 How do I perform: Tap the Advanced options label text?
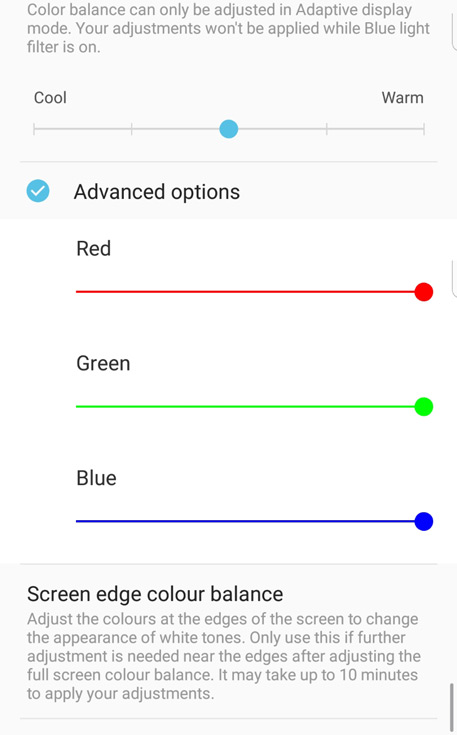click(157, 192)
